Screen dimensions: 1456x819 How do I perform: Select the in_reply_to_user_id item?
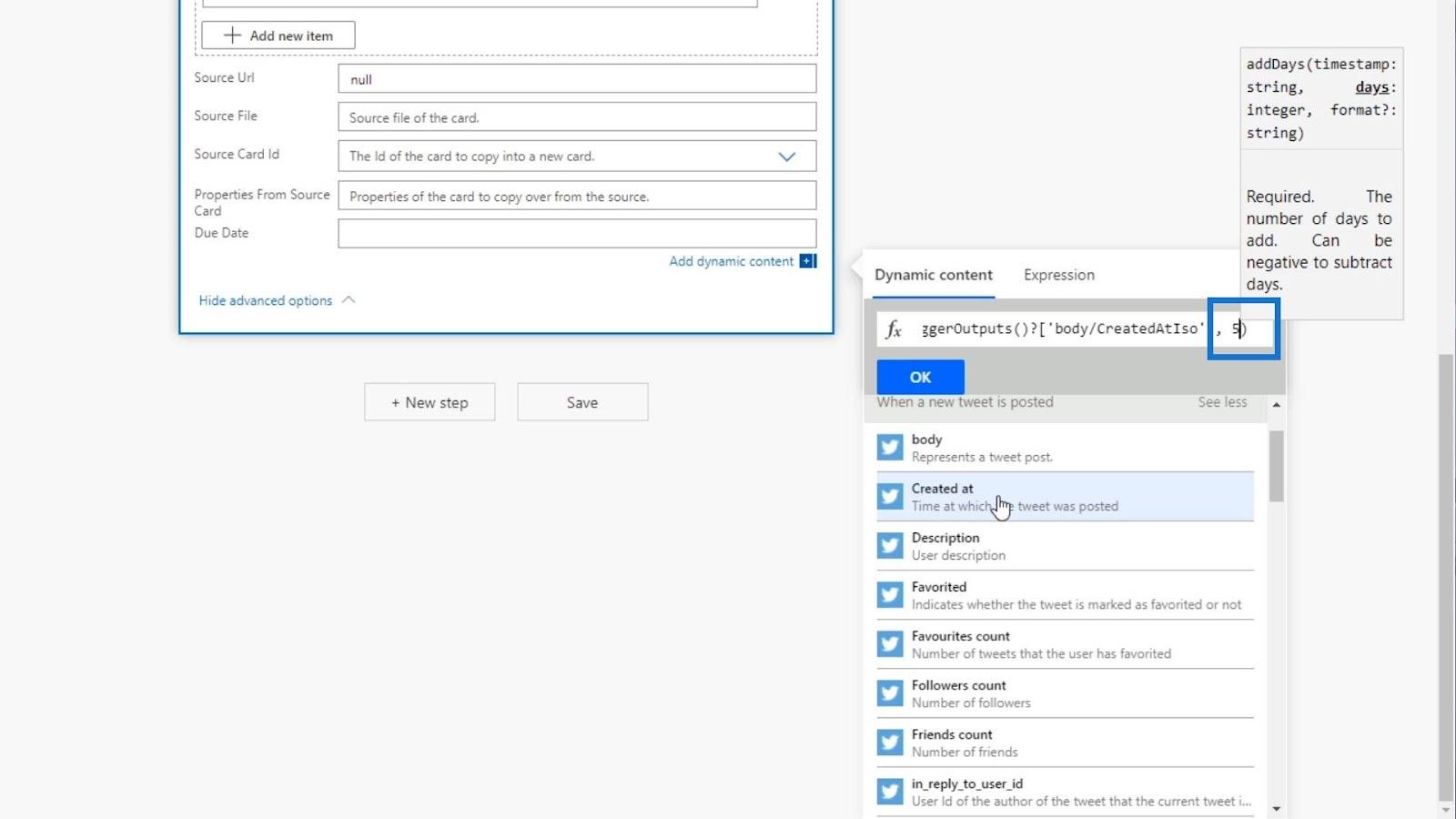click(1065, 792)
